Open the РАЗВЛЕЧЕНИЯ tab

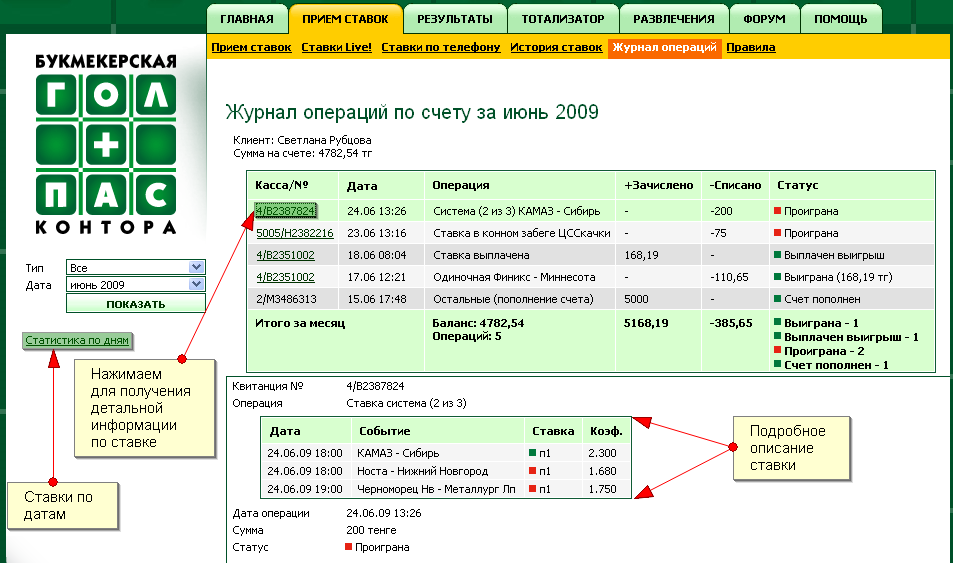pyautogui.click(x=673, y=19)
